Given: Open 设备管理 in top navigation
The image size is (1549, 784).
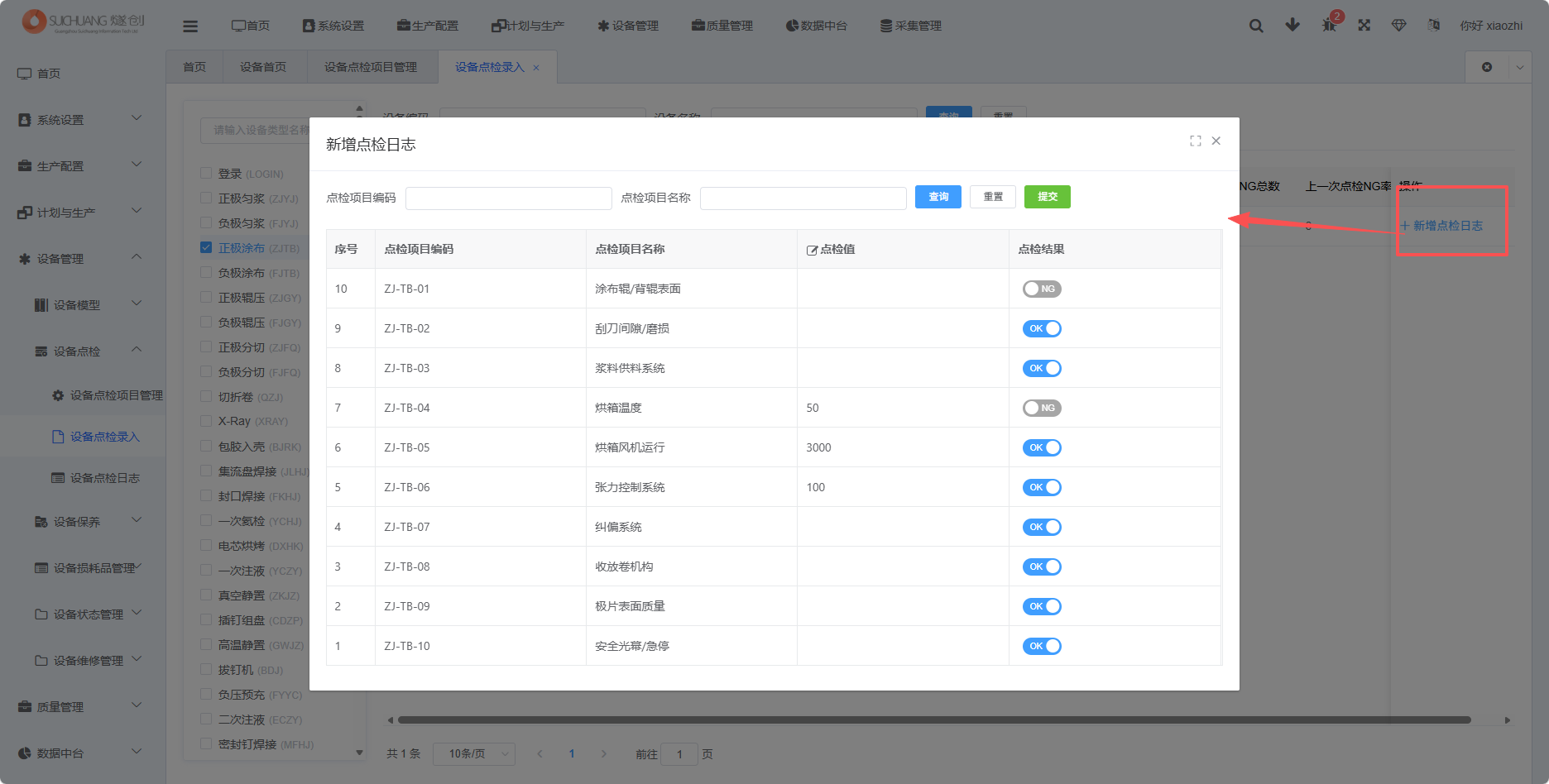Looking at the screenshot, I should (628, 26).
